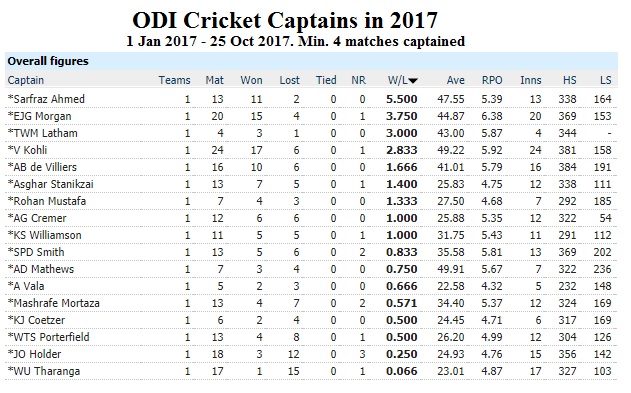Open EJG Morgan captain entry

pos(39,116)
